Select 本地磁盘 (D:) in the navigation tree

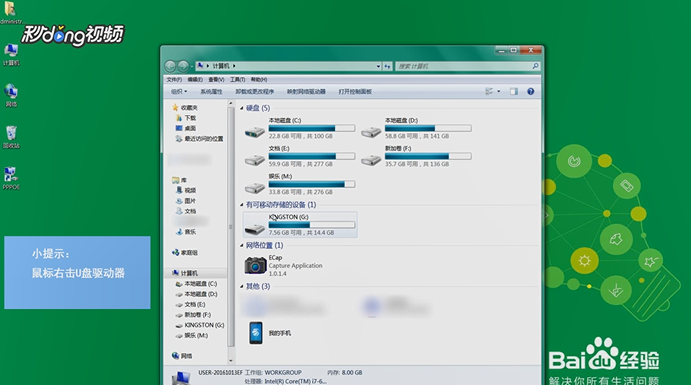tap(196, 294)
